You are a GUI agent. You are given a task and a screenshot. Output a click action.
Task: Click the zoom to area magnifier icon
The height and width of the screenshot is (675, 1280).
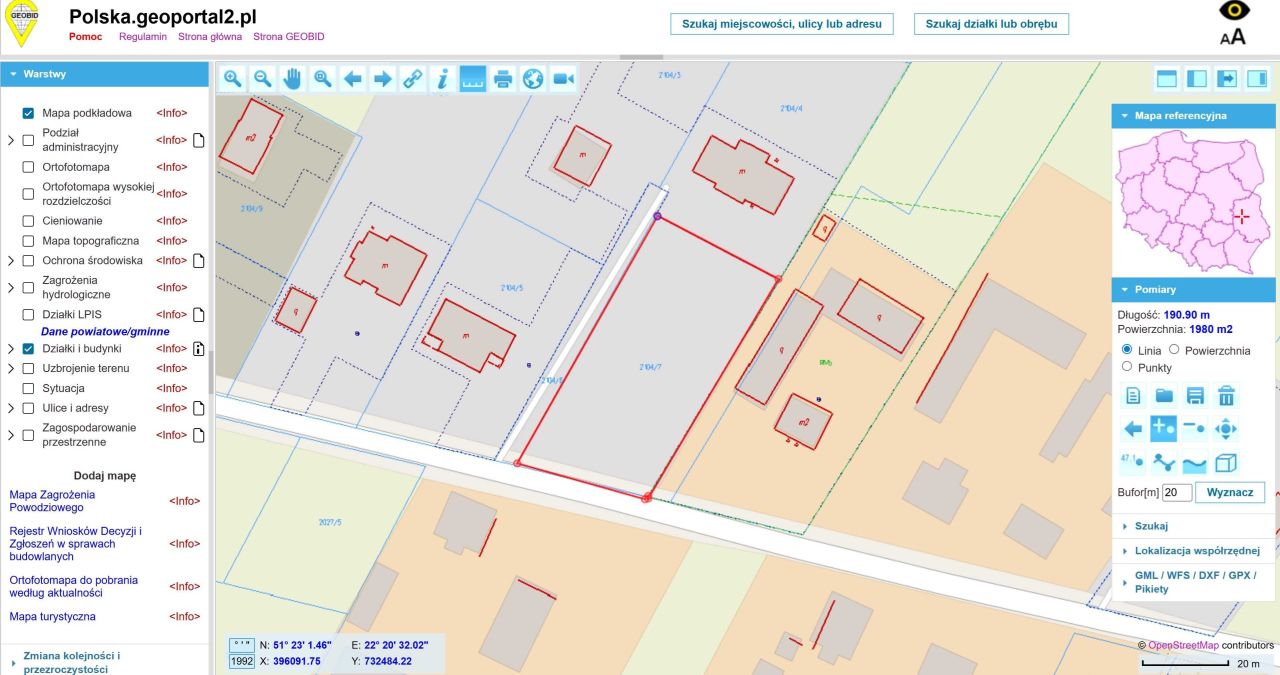[x=323, y=79]
